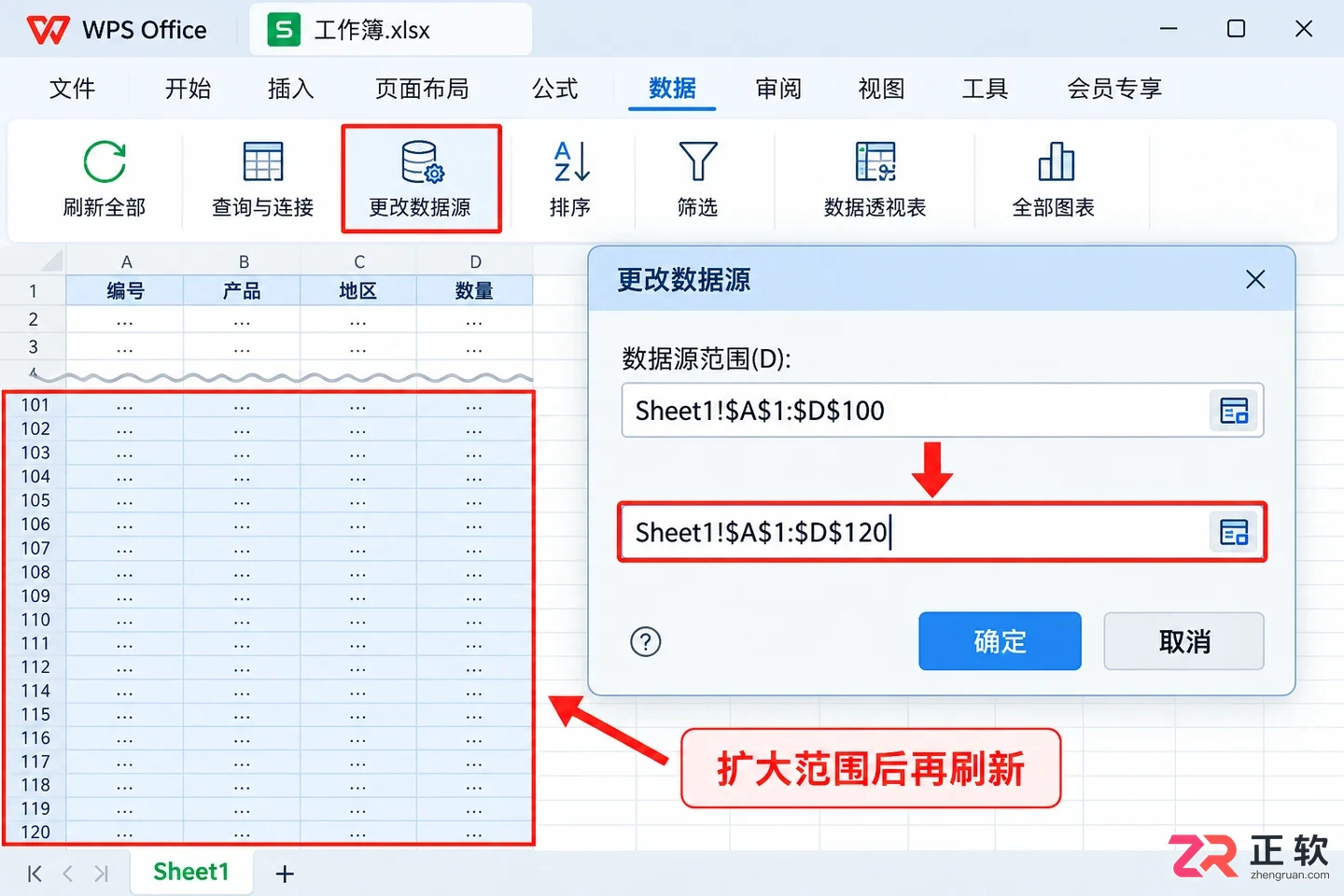Maximize the WPS Office window
Screen dimensions: 1344x896
click(1236, 29)
